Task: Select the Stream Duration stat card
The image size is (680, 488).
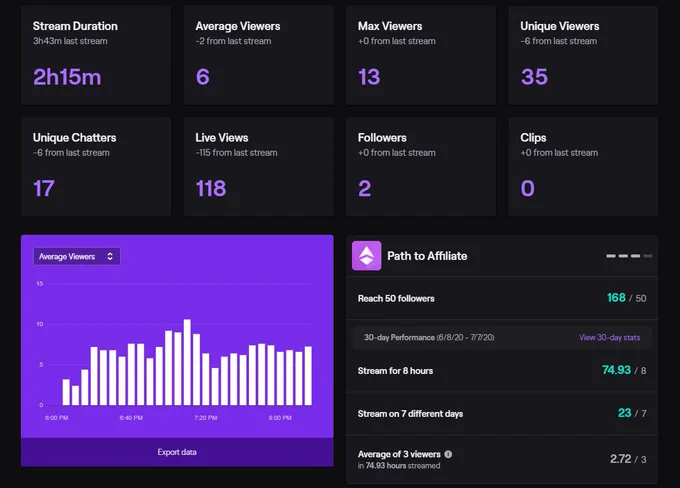Action: [x=96, y=55]
